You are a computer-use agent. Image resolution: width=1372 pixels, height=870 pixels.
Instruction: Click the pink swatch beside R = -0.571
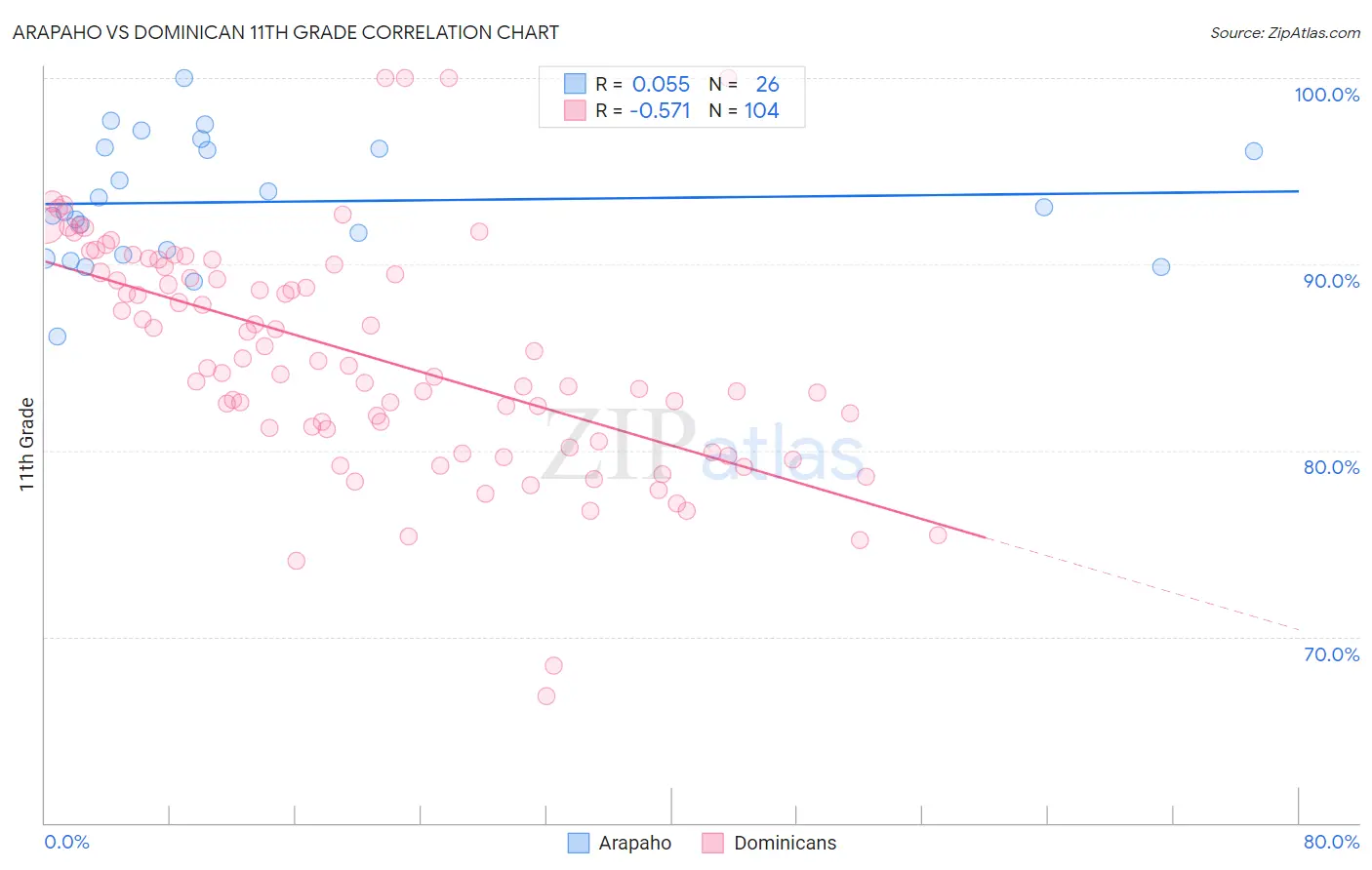[576, 110]
